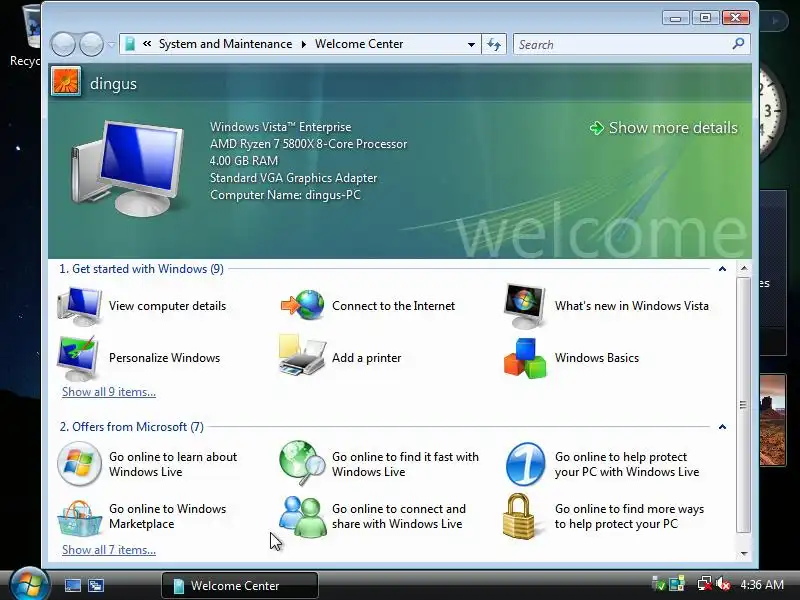Click the Switch between windows quick launch icon
The width and height of the screenshot is (800, 600).
click(x=96, y=585)
